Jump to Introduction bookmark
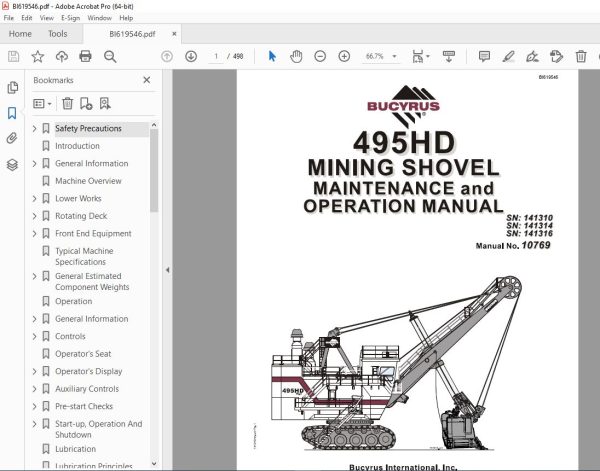 pyautogui.click(x=77, y=146)
